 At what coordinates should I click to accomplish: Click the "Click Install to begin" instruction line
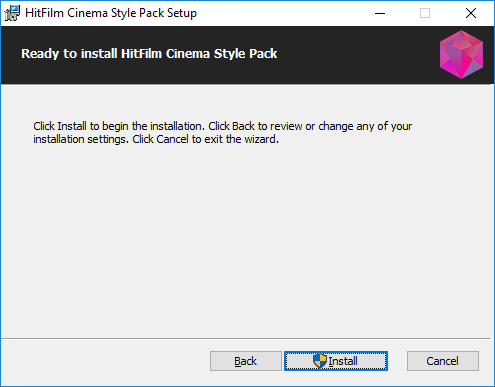[222, 126]
